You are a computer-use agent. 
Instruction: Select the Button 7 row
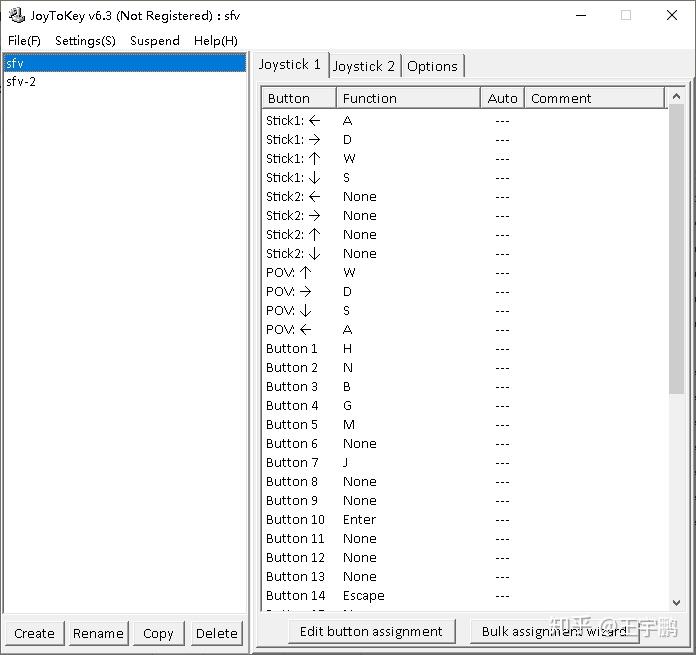point(465,463)
